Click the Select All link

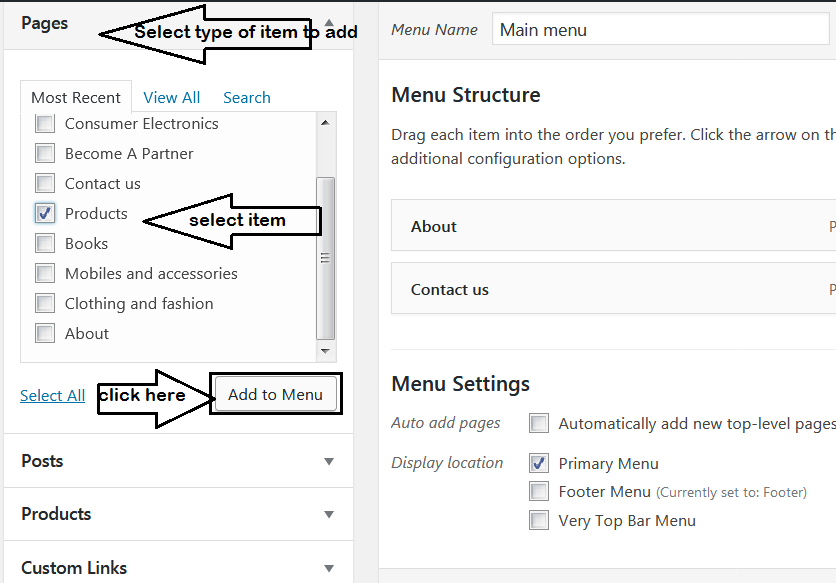click(52, 395)
